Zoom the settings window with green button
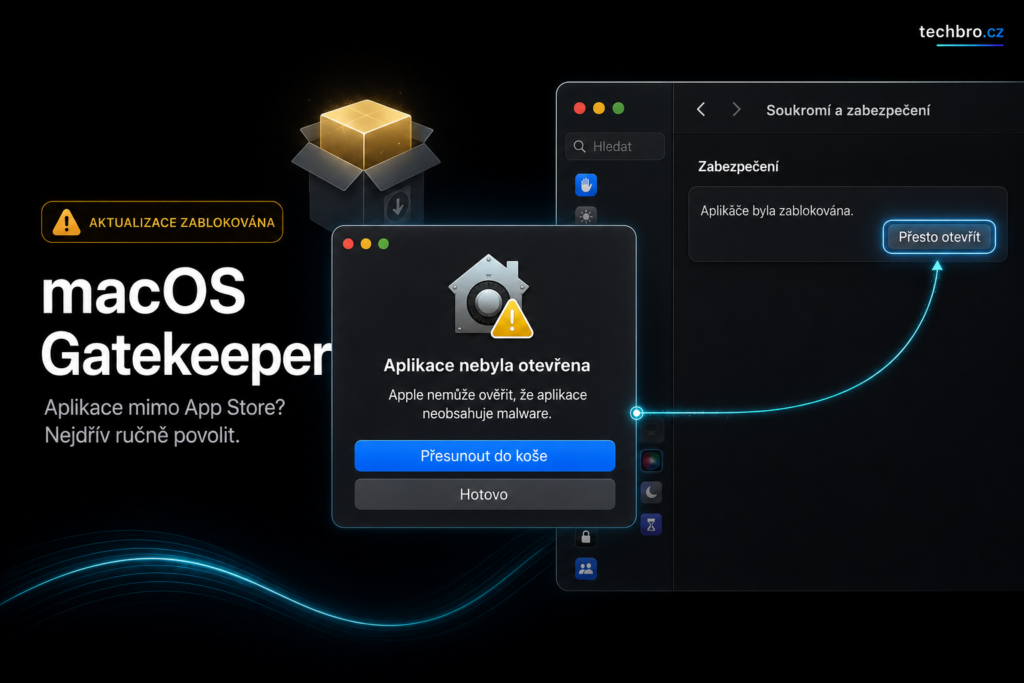 click(618, 108)
